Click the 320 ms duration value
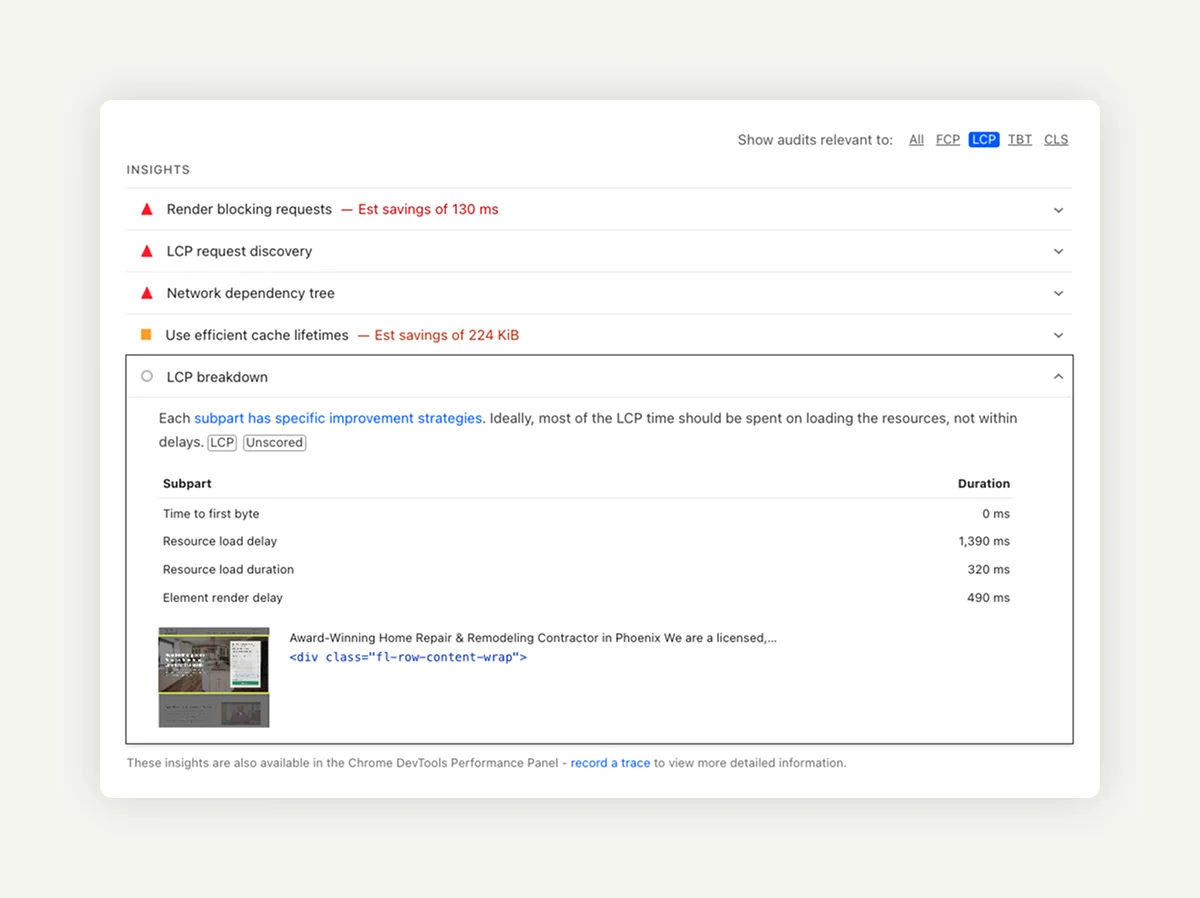 [x=989, y=569]
